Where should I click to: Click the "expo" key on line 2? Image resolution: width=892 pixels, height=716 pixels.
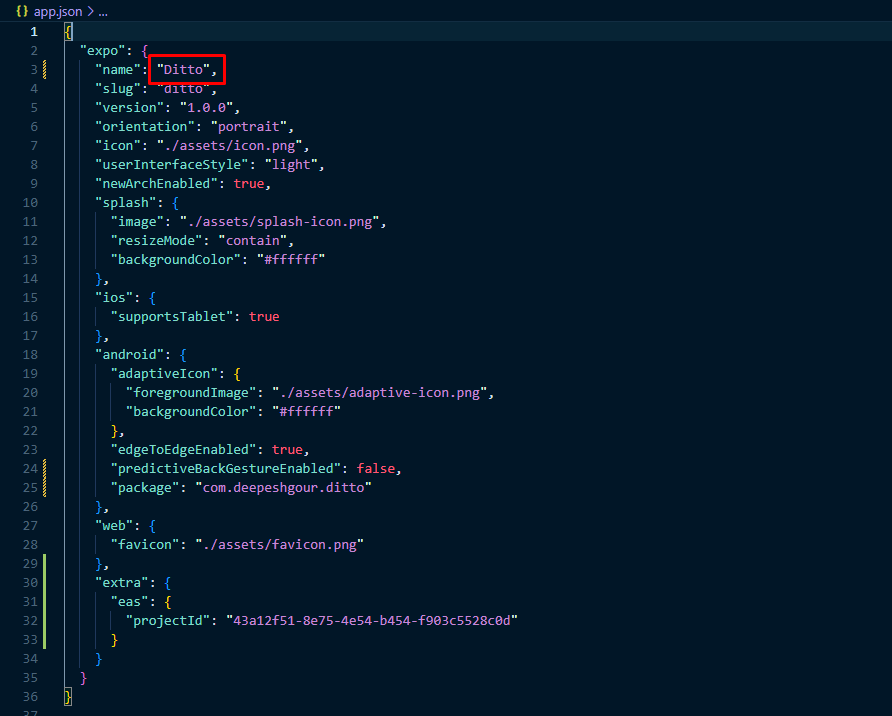(103, 50)
